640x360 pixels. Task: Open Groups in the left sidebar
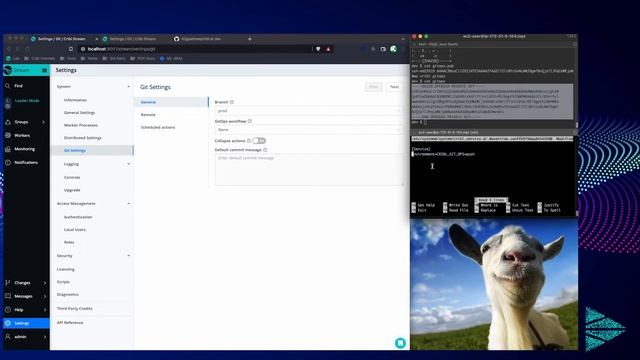point(21,122)
